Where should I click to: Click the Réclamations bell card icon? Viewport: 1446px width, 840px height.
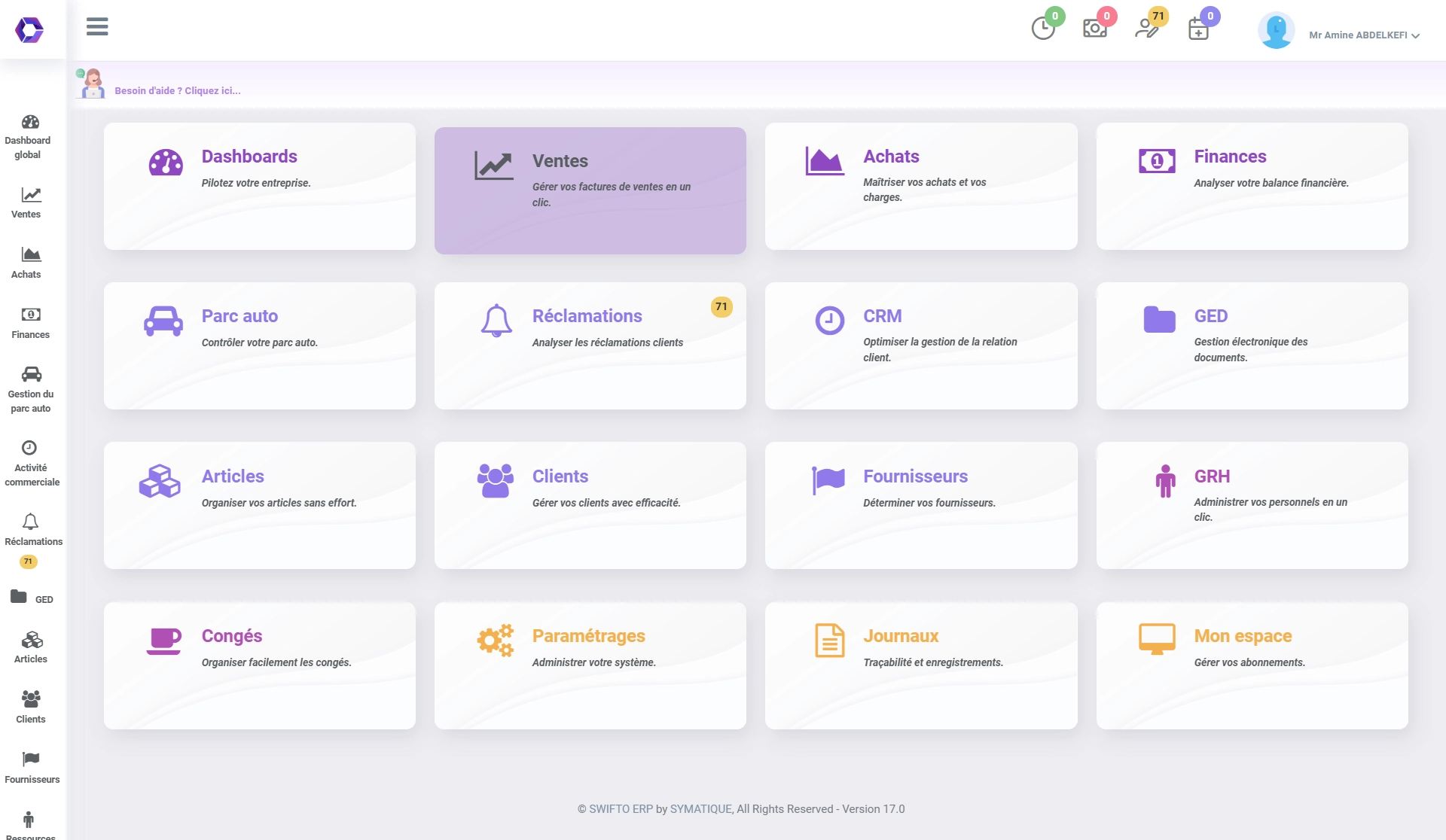point(496,321)
